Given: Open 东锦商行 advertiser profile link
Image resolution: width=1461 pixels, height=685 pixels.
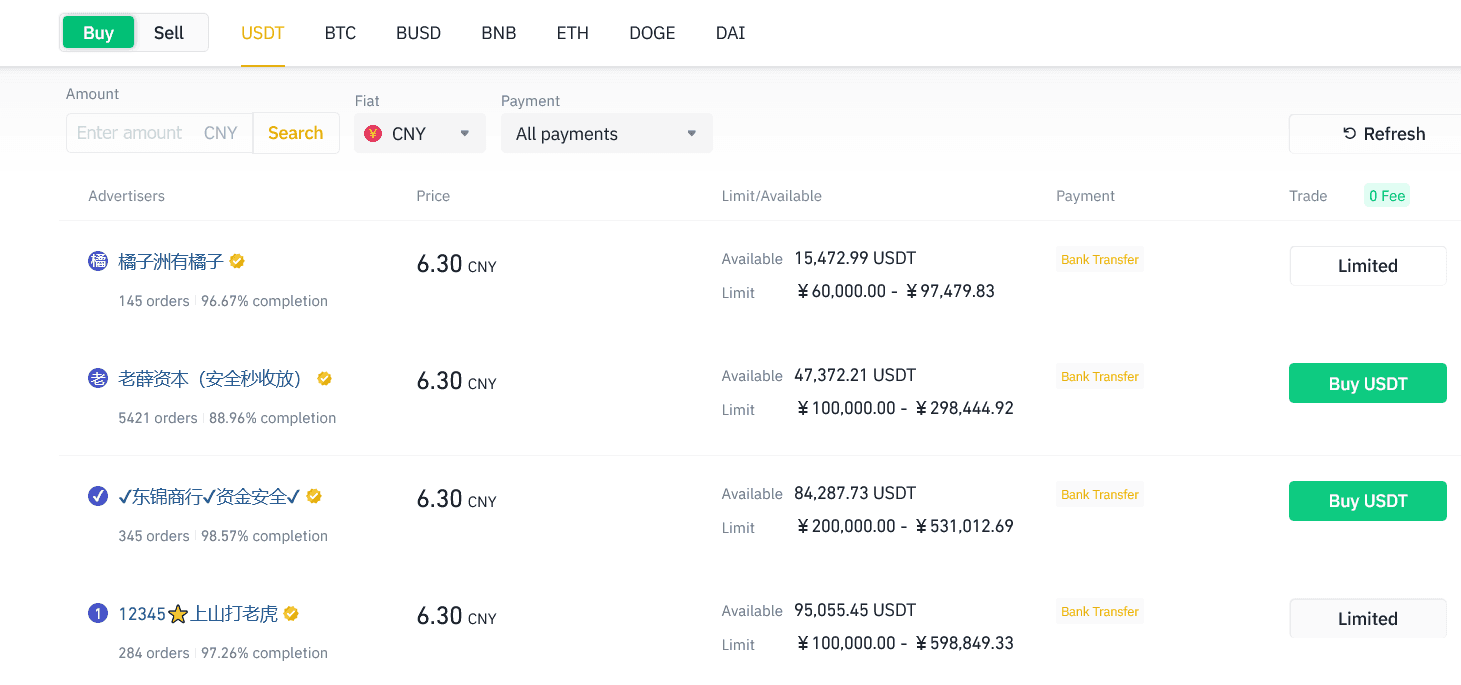Looking at the screenshot, I should click(208, 497).
